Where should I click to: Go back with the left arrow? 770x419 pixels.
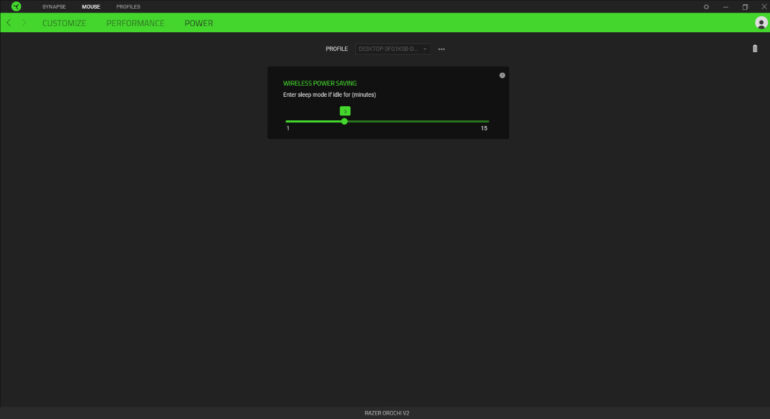point(9,22)
